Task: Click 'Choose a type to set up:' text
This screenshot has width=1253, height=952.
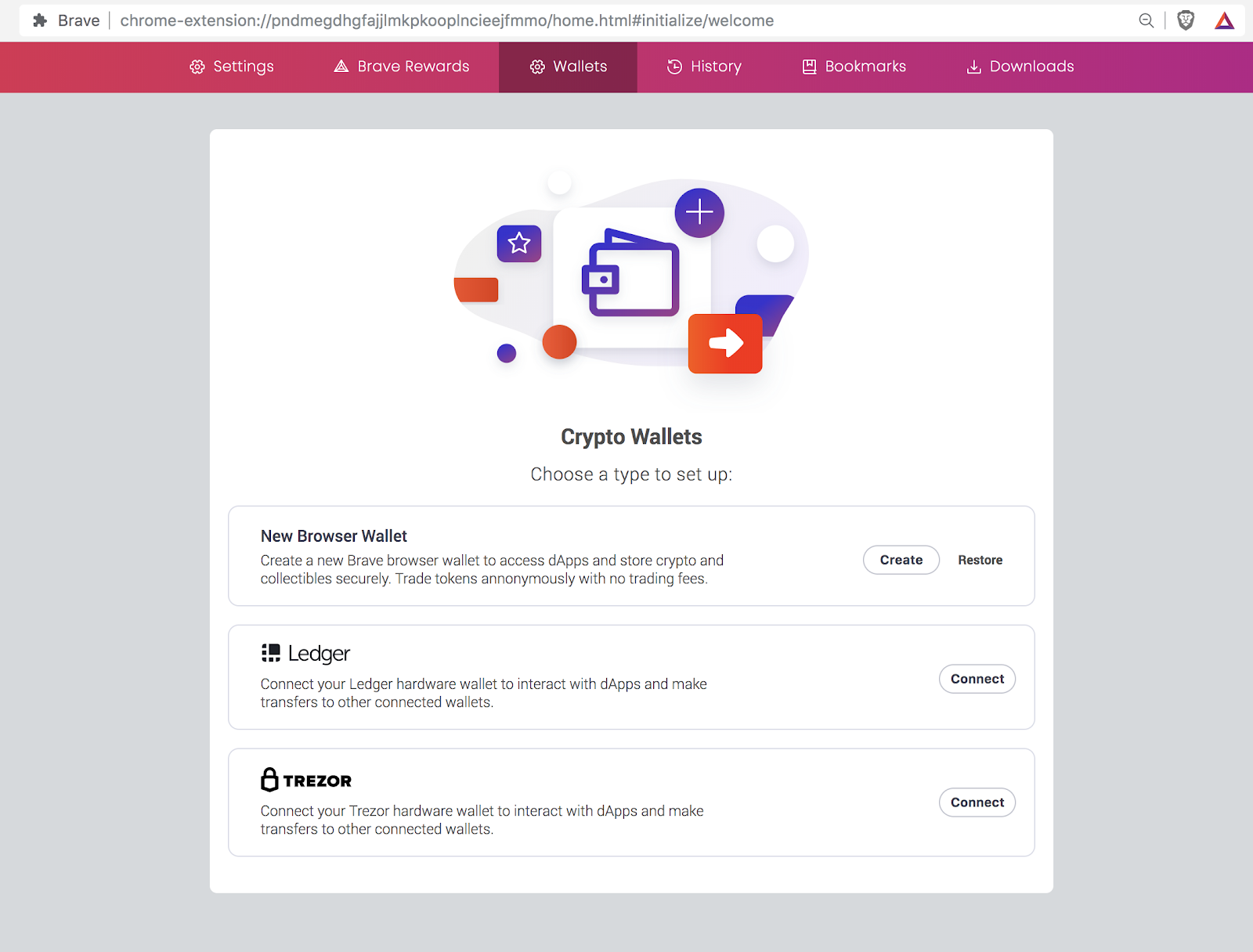Action: pyautogui.click(x=631, y=474)
